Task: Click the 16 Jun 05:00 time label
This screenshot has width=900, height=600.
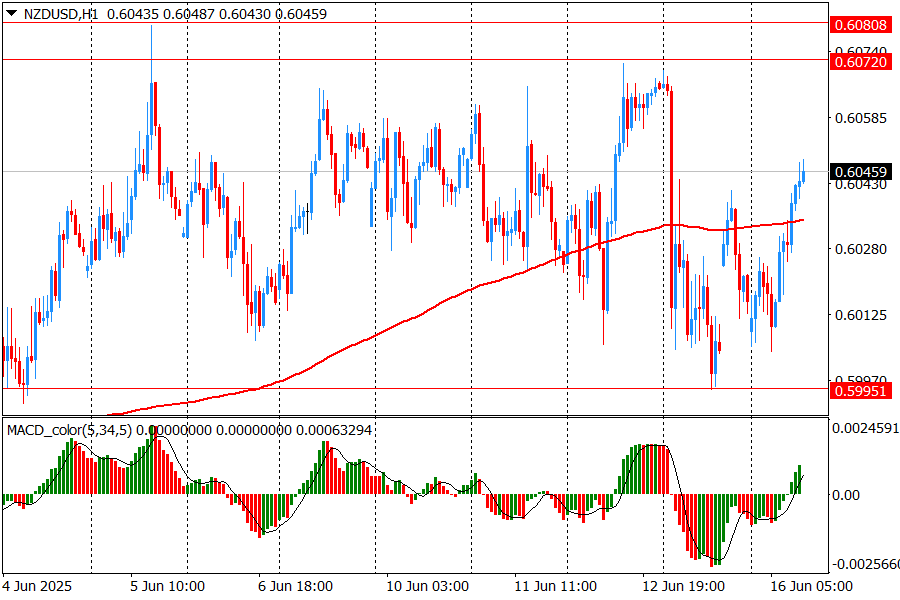Action: 813,585
